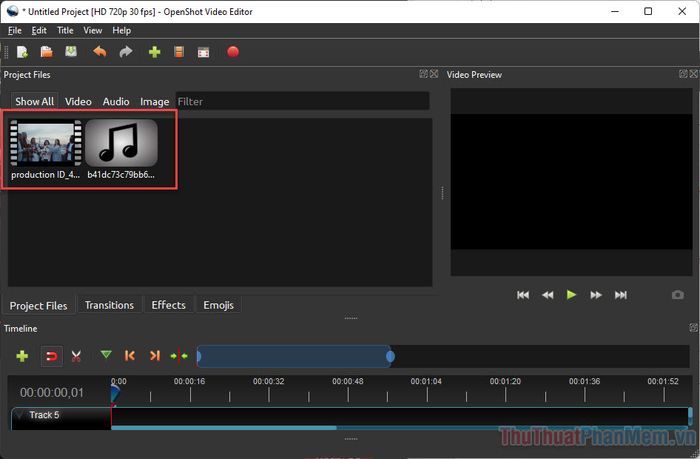This screenshot has width=700, height=459.
Task: Click the orange Undo arrow
Action: (x=100, y=52)
